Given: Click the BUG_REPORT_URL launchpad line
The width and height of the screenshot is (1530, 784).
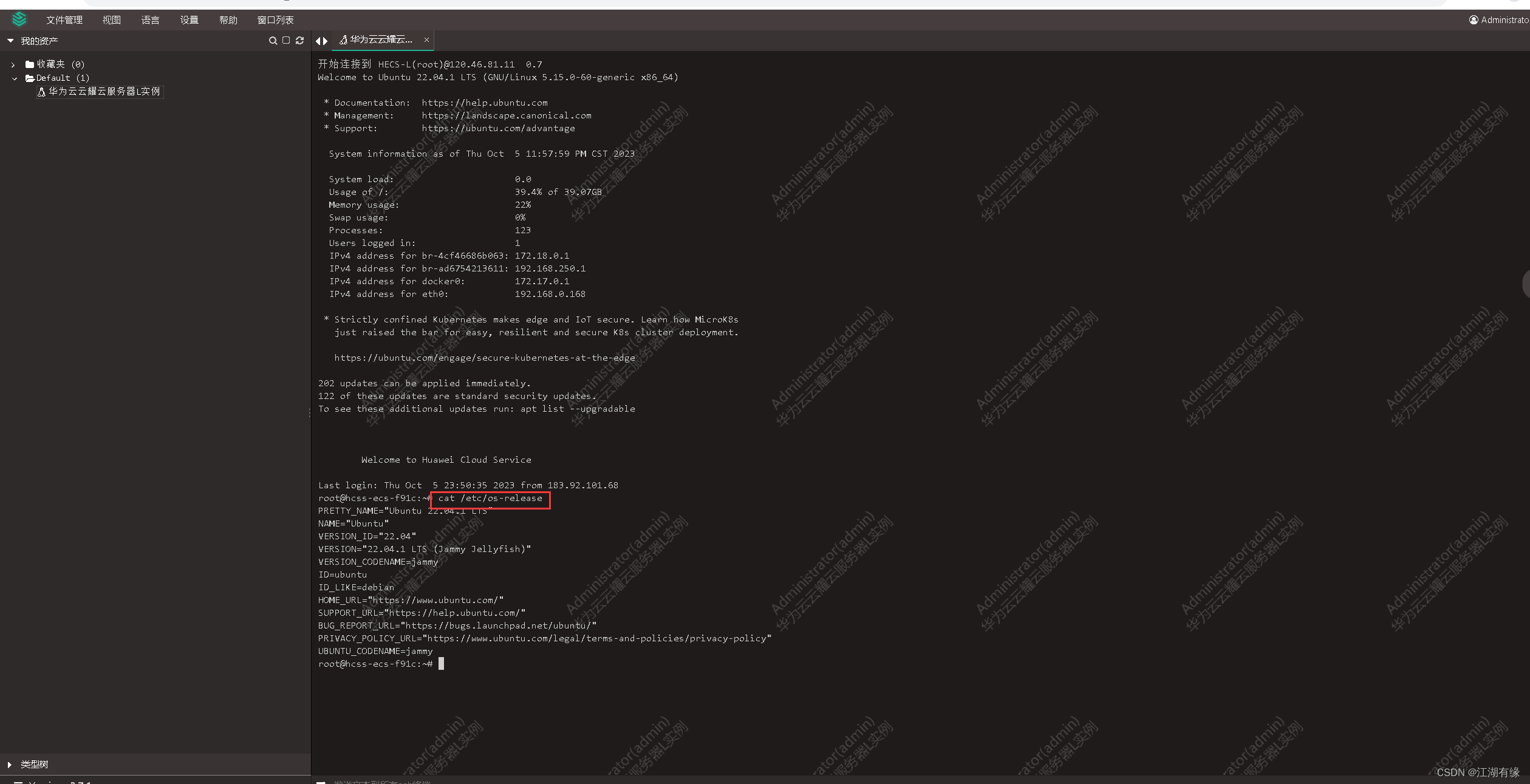Looking at the screenshot, I should point(457,625).
